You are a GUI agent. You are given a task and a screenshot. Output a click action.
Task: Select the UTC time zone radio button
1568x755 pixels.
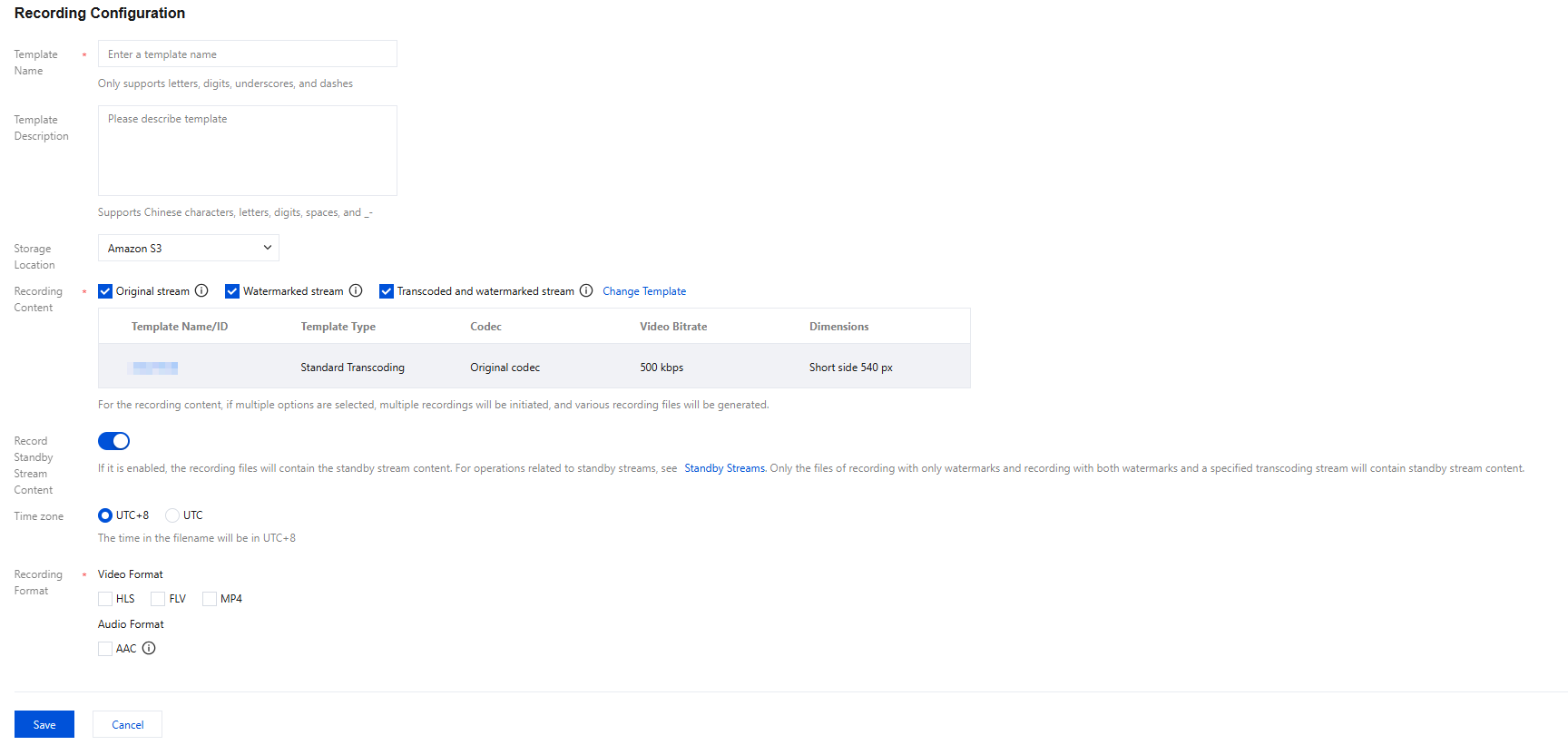[x=172, y=515]
